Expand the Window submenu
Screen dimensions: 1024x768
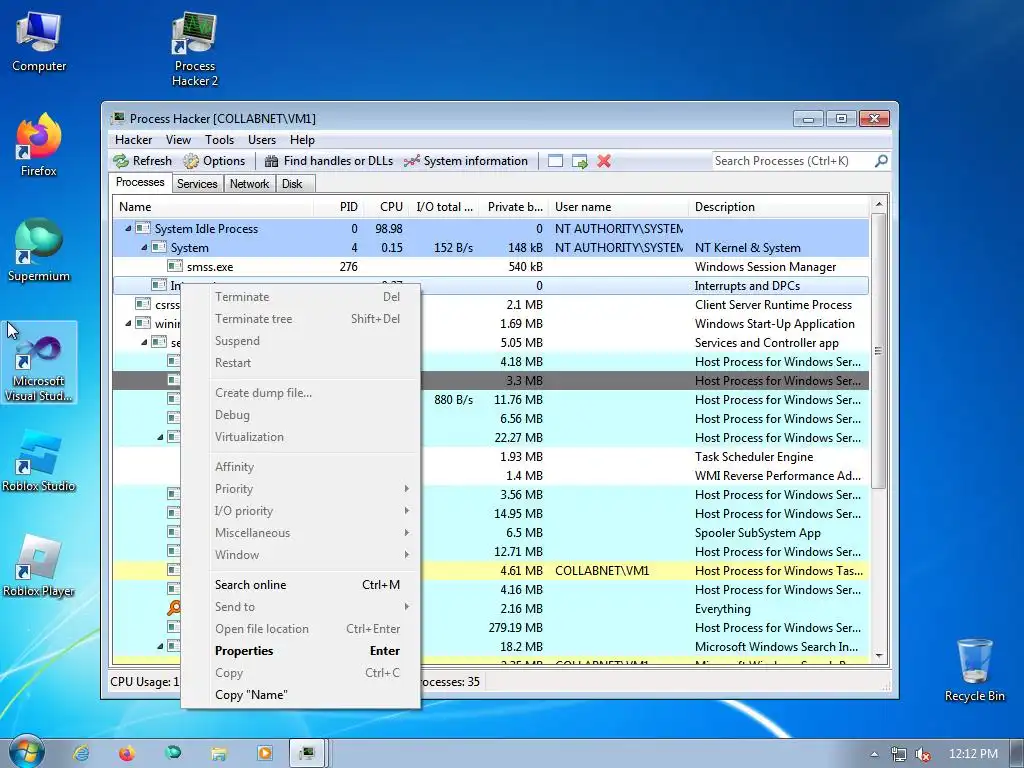313,554
